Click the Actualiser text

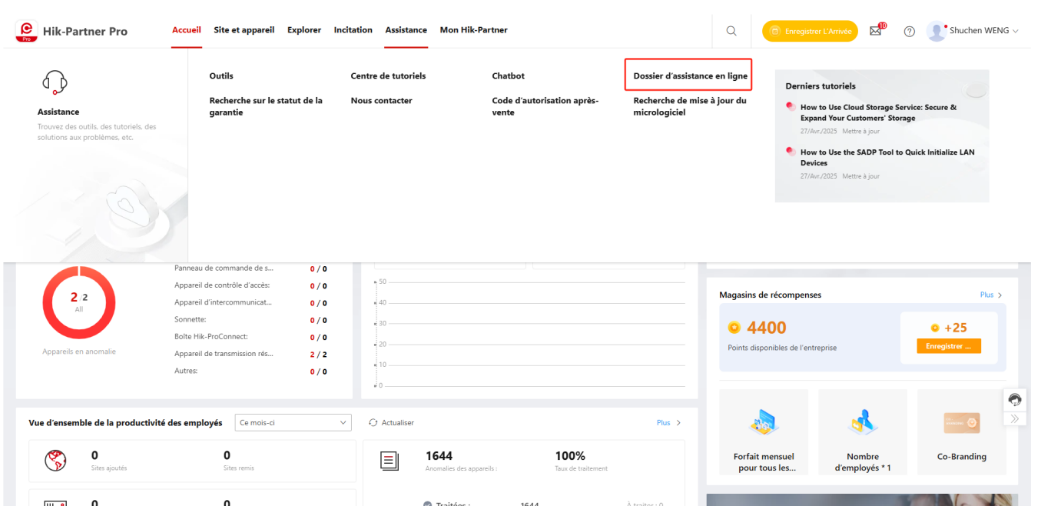click(x=398, y=422)
